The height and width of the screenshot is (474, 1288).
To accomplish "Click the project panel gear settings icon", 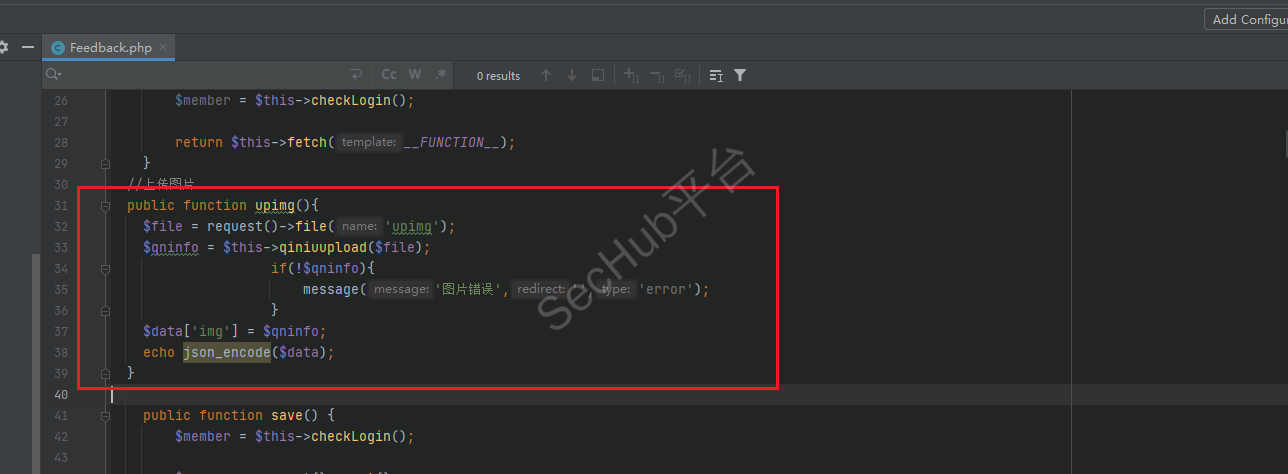I will pos(4,47).
